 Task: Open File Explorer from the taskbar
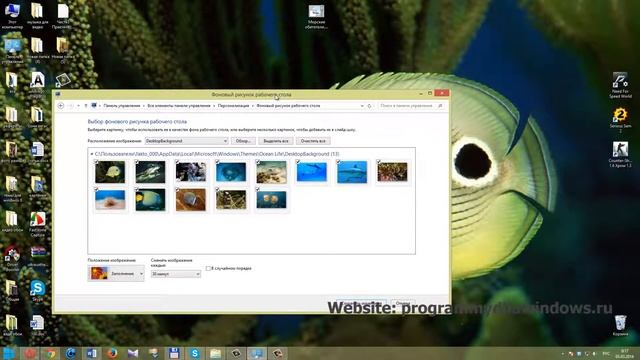click(216, 353)
